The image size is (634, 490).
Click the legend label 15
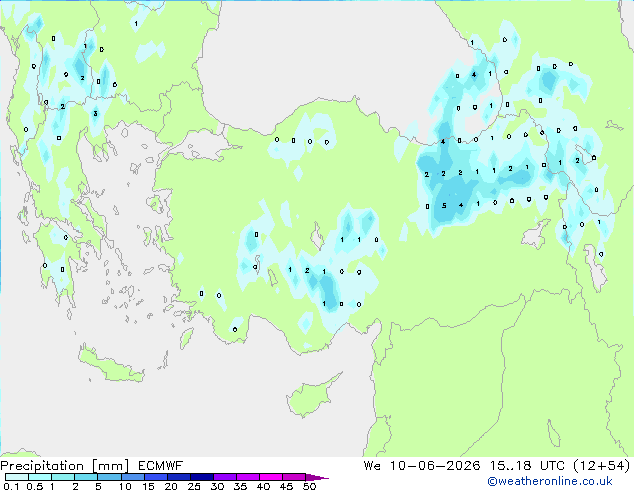[x=148, y=486]
